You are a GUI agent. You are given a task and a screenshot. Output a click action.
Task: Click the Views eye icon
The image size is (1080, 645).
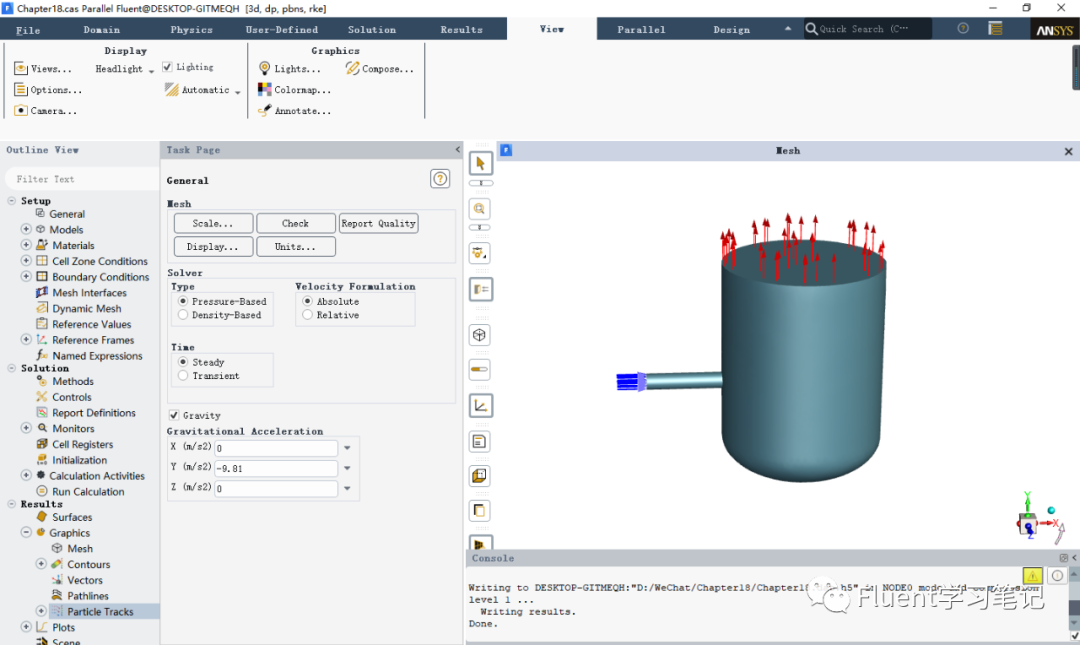pos(21,69)
